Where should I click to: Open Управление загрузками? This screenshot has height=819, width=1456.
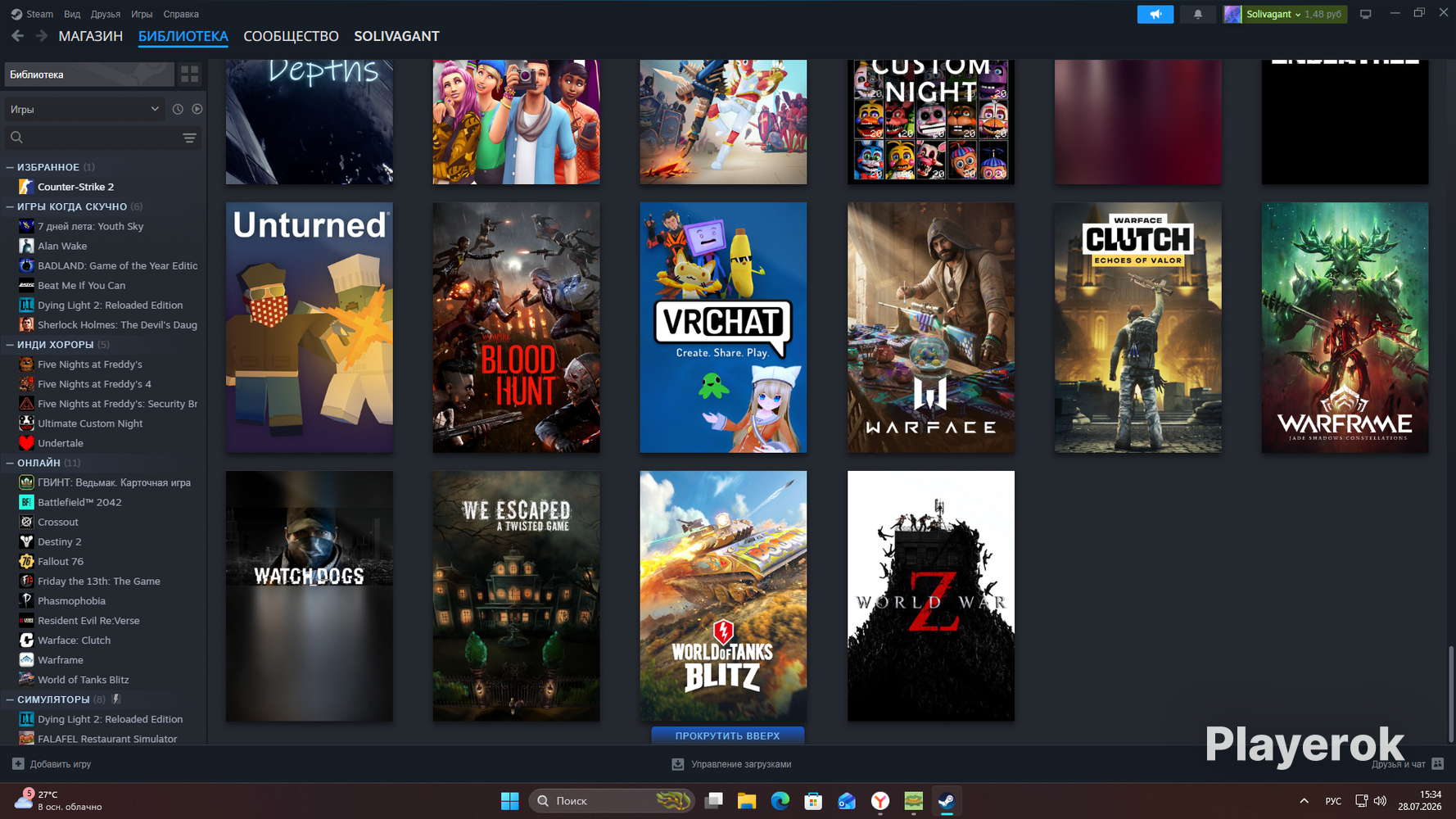point(741,764)
